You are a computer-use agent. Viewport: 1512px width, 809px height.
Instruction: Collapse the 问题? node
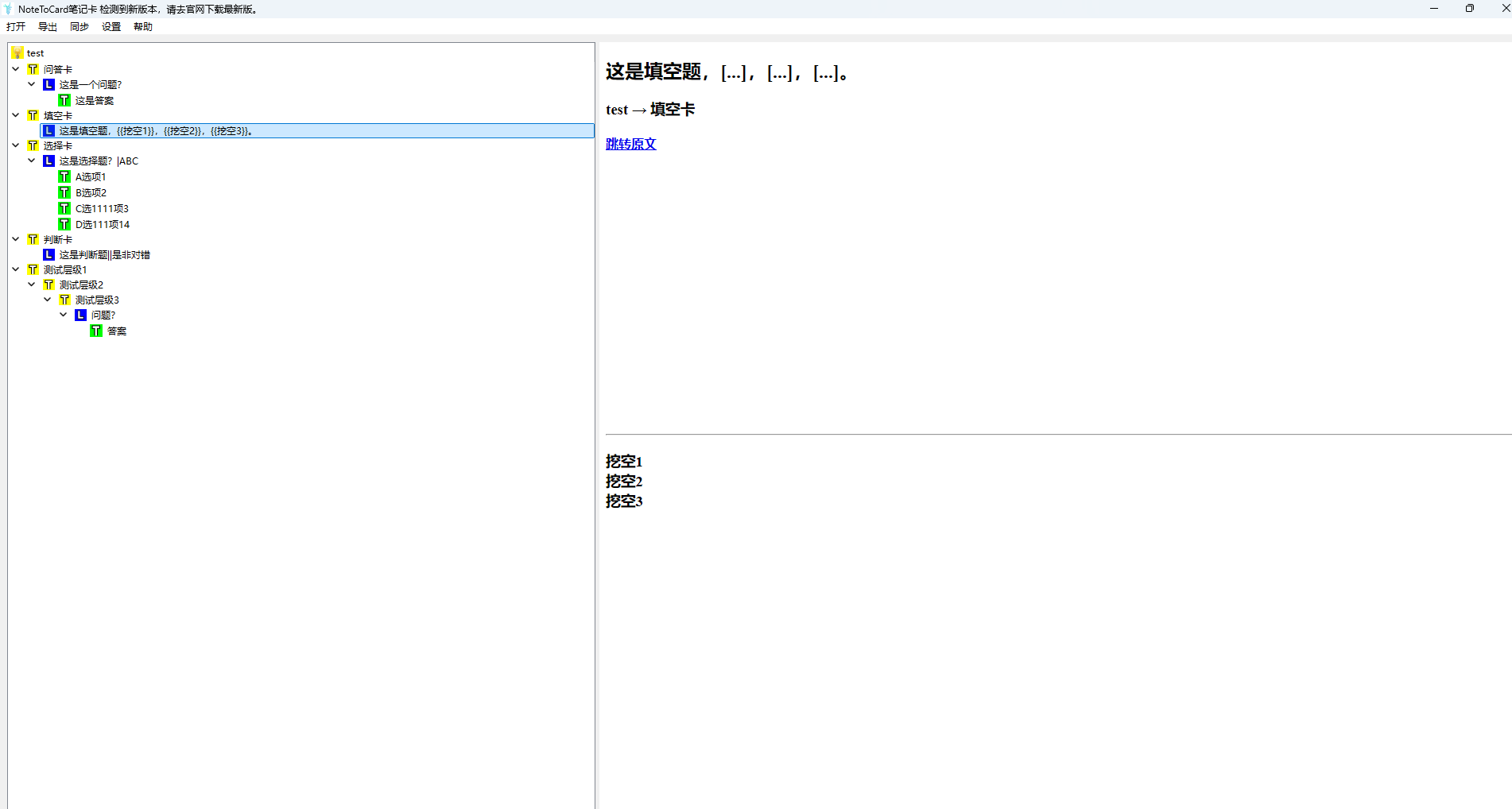[64, 315]
